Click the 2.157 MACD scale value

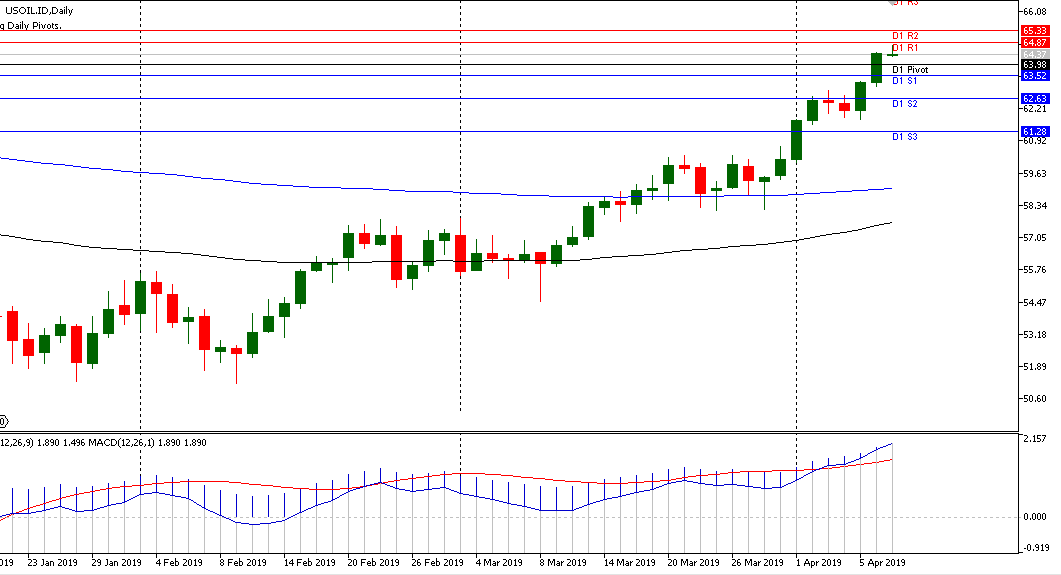[x=1035, y=439]
